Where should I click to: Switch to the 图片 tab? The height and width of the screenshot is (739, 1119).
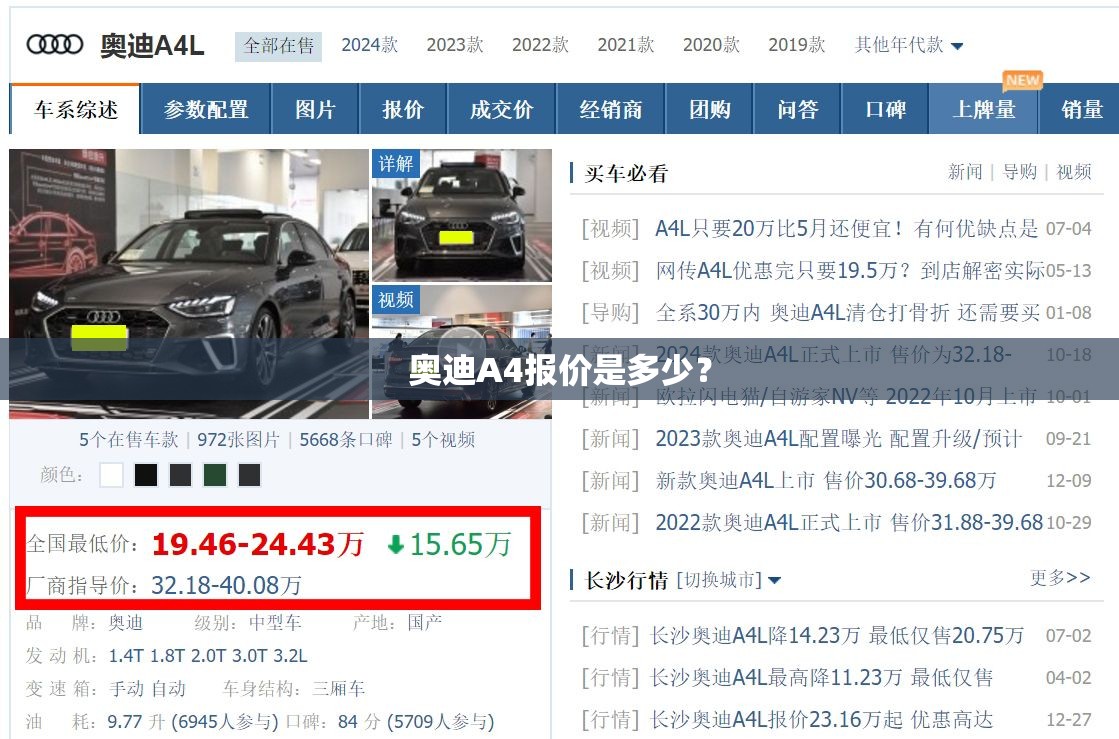pos(315,109)
